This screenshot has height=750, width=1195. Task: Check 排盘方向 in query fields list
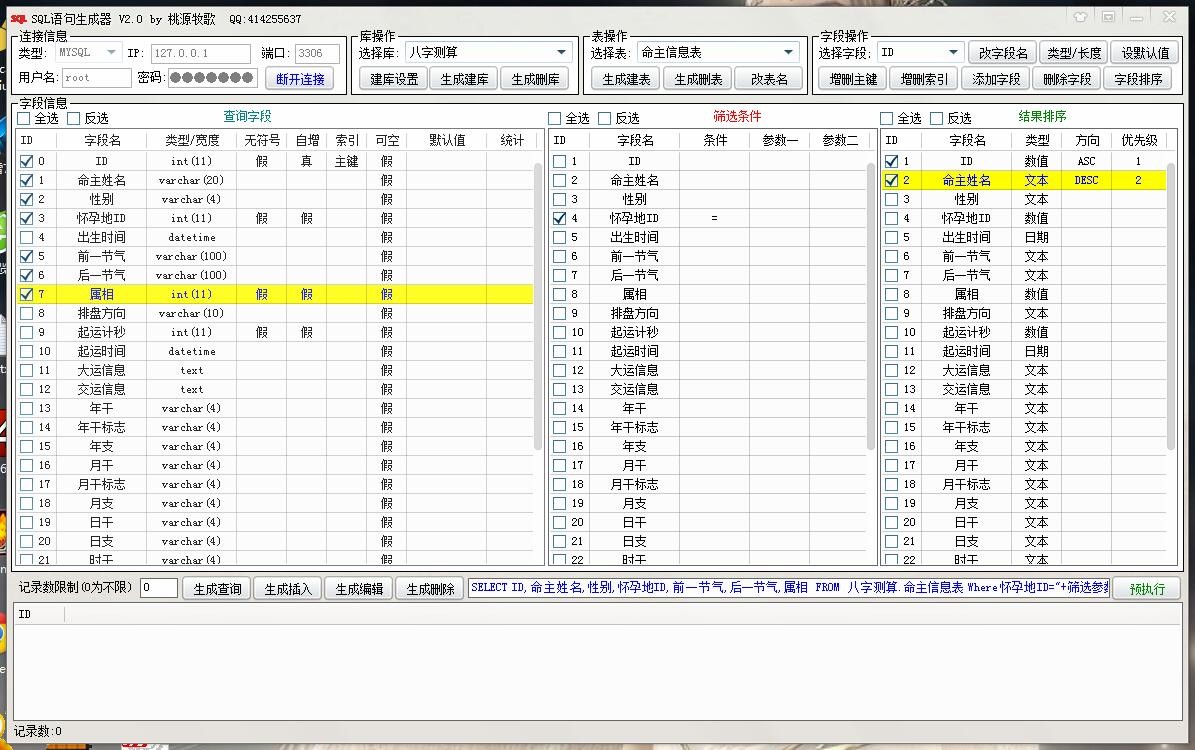click(x=27, y=313)
